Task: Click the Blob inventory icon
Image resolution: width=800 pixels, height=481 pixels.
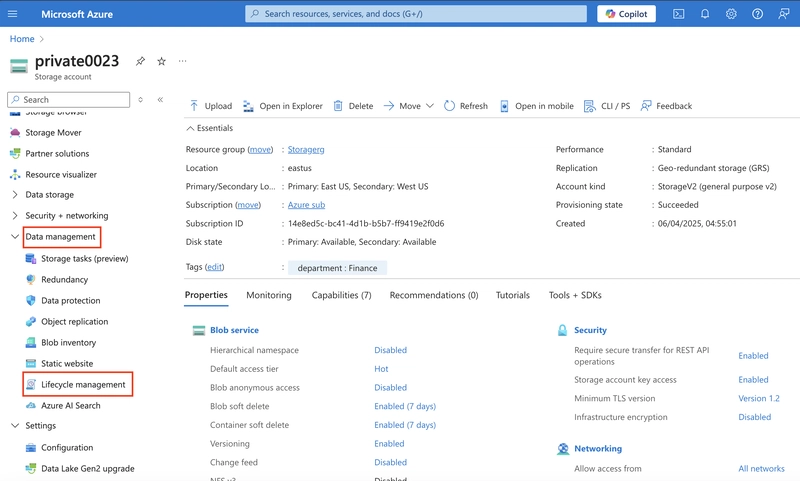Action: [31, 342]
